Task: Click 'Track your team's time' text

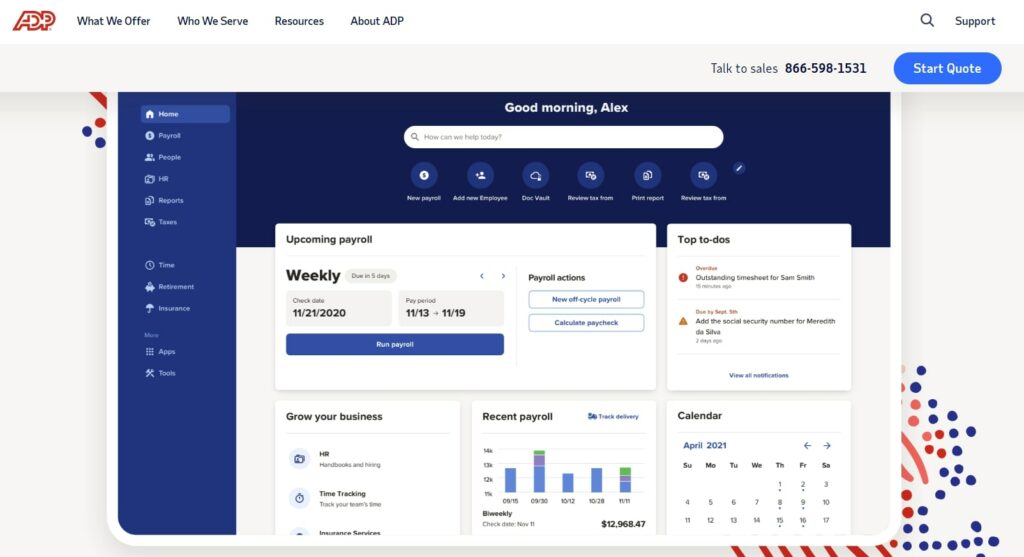Action: [x=350, y=504]
